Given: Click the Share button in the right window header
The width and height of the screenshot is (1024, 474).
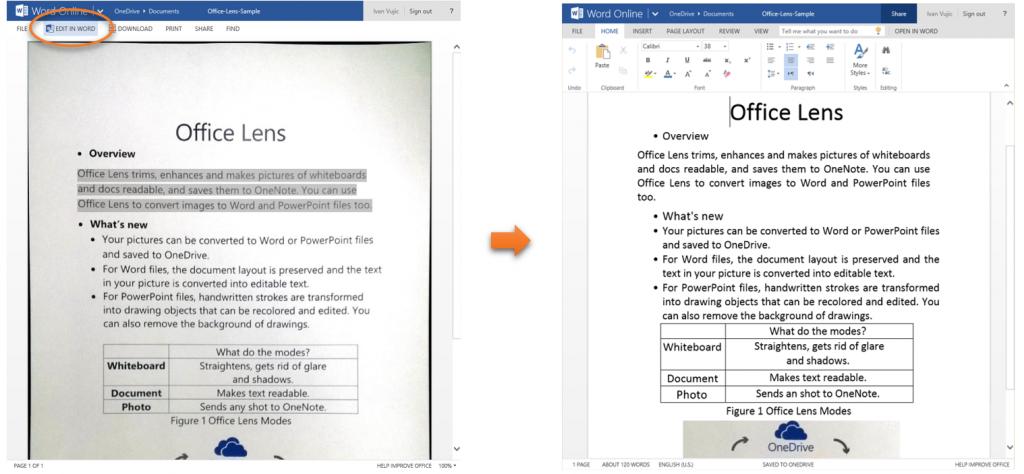Looking at the screenshot, I should pos(899,13).
